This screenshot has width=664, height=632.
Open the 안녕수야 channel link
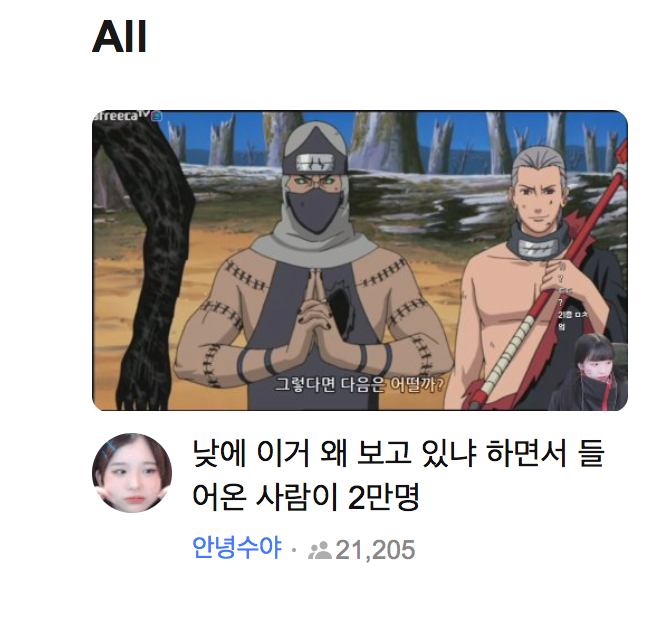tap(237, 548)
